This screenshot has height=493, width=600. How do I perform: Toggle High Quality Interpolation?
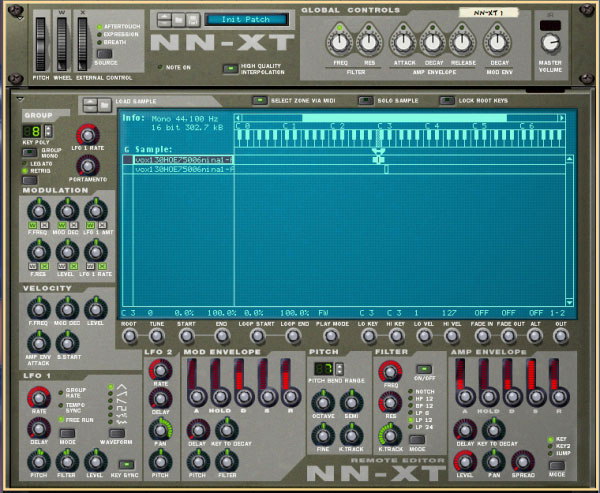[x=230, y=69]
